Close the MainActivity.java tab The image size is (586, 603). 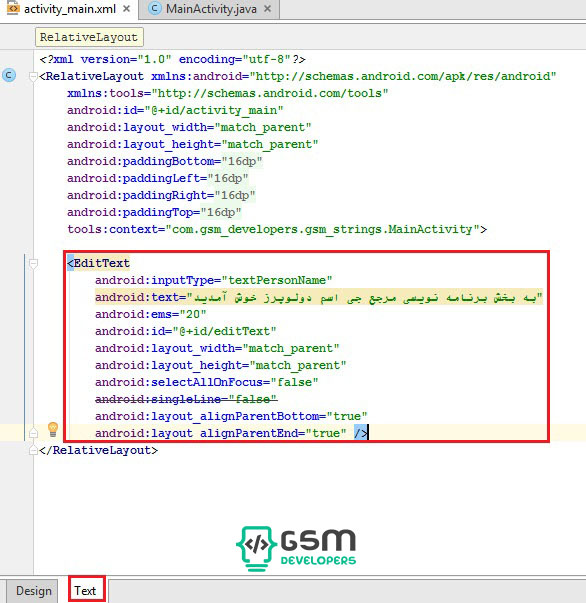tap(268, 8)
